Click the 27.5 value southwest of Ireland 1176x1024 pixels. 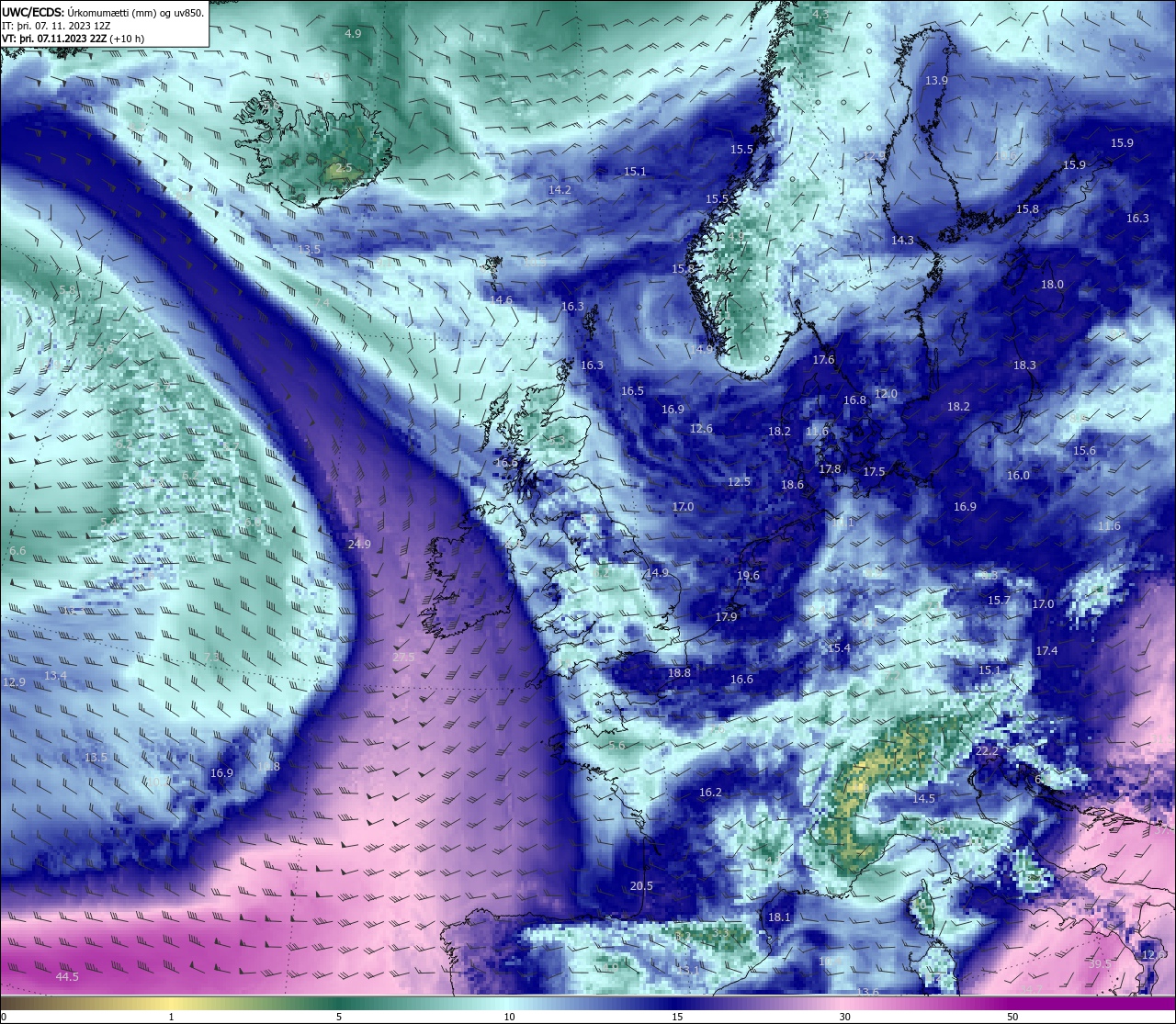click(x=403, y=658)
